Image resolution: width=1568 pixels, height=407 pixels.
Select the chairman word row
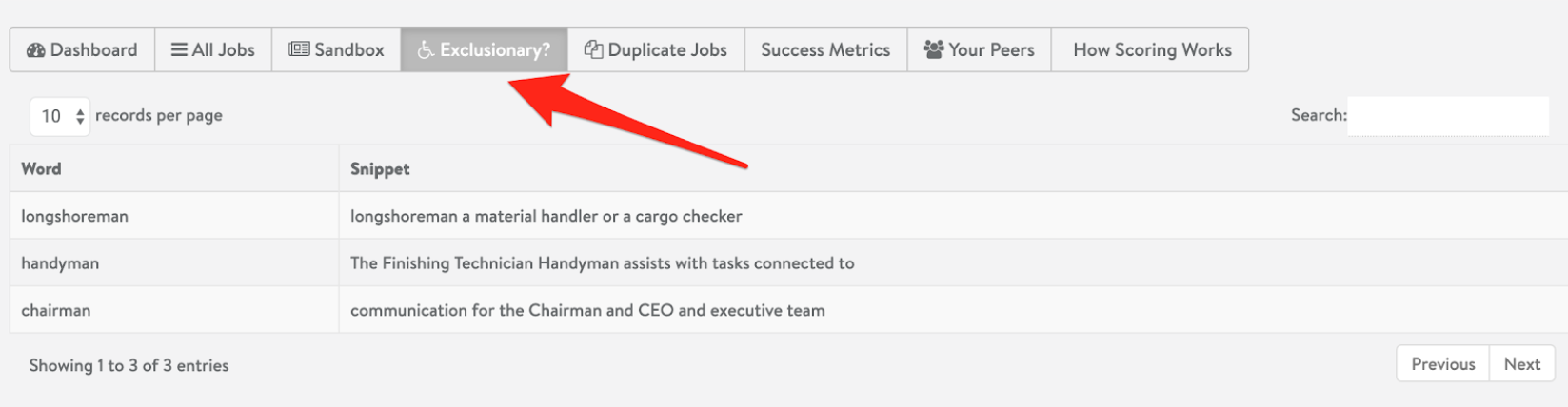(x=788, y=310)
